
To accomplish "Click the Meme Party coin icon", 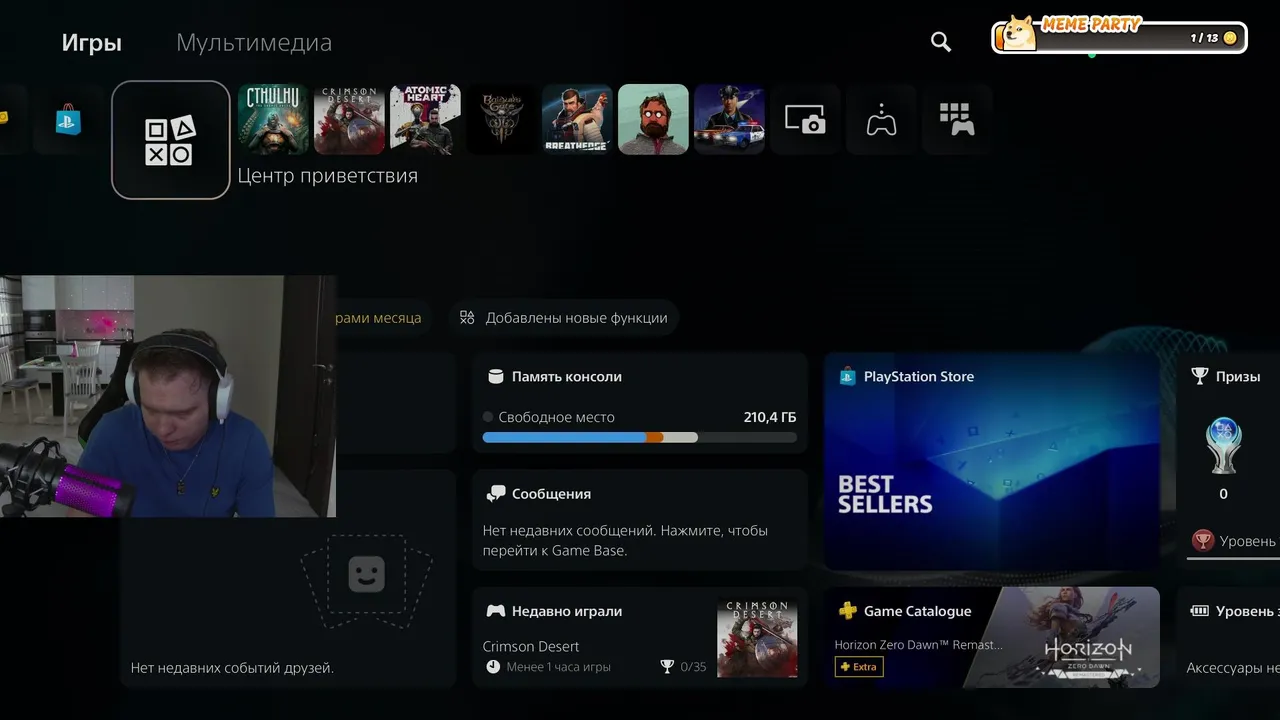I will point(1230,38).
